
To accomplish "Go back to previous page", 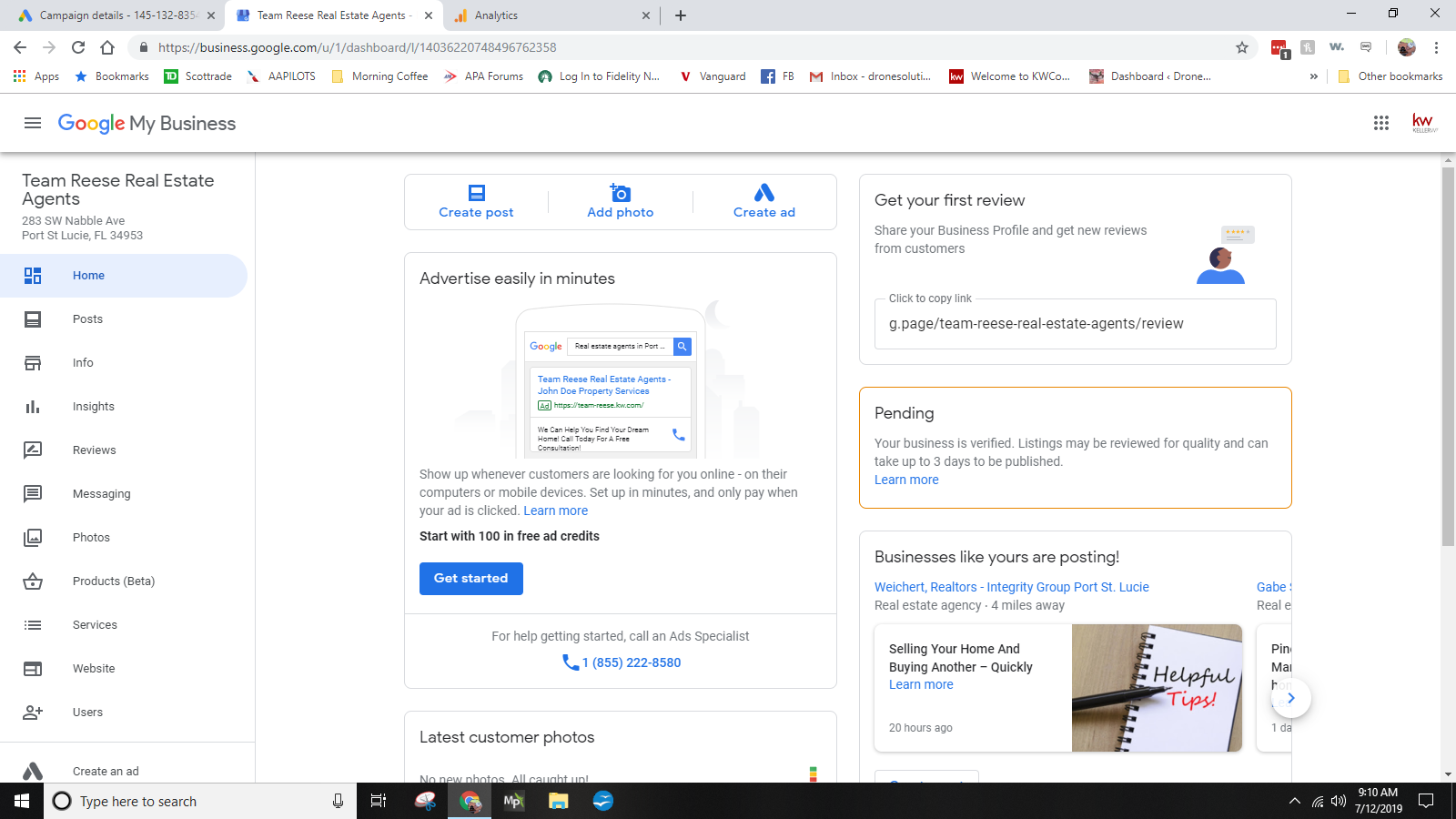I will tap(20, 47).
